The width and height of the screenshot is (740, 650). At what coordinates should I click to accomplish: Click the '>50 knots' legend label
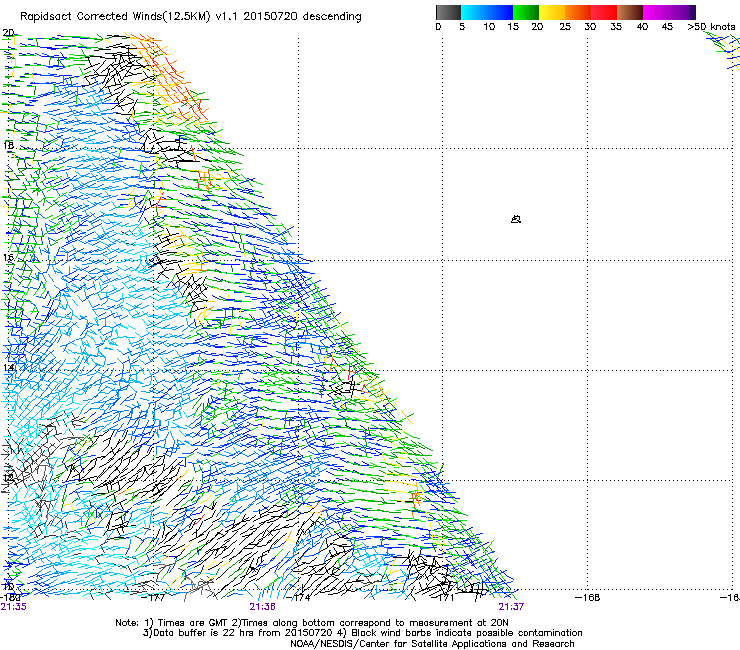click(711, 27)
